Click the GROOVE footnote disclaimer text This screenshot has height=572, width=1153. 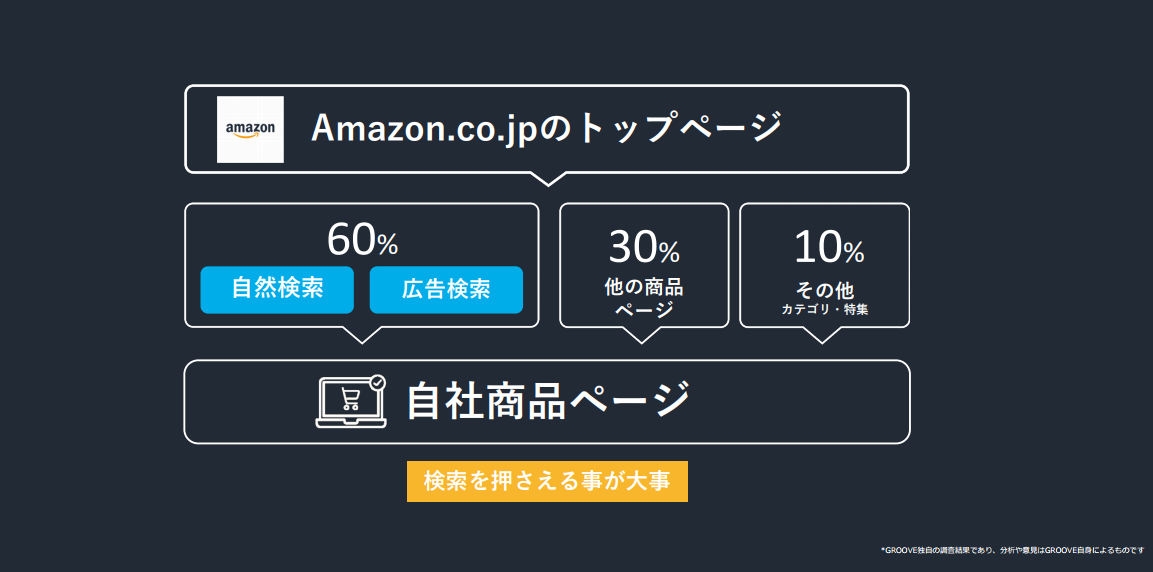click(1013, 549)
